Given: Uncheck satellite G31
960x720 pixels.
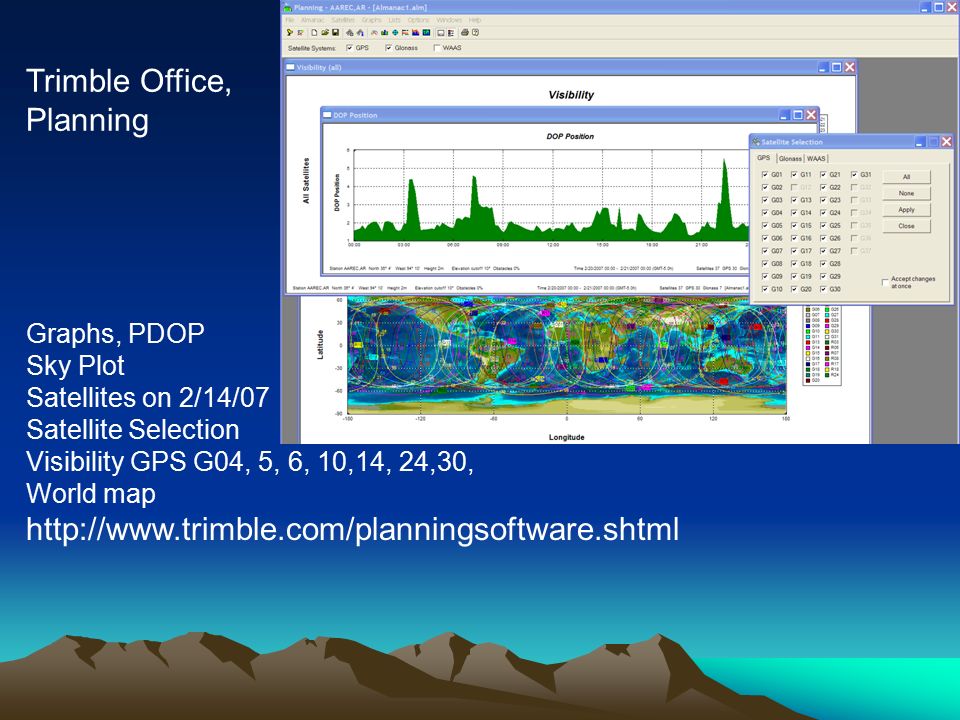Looking at the screenshot, I should [x=854, y=174].
